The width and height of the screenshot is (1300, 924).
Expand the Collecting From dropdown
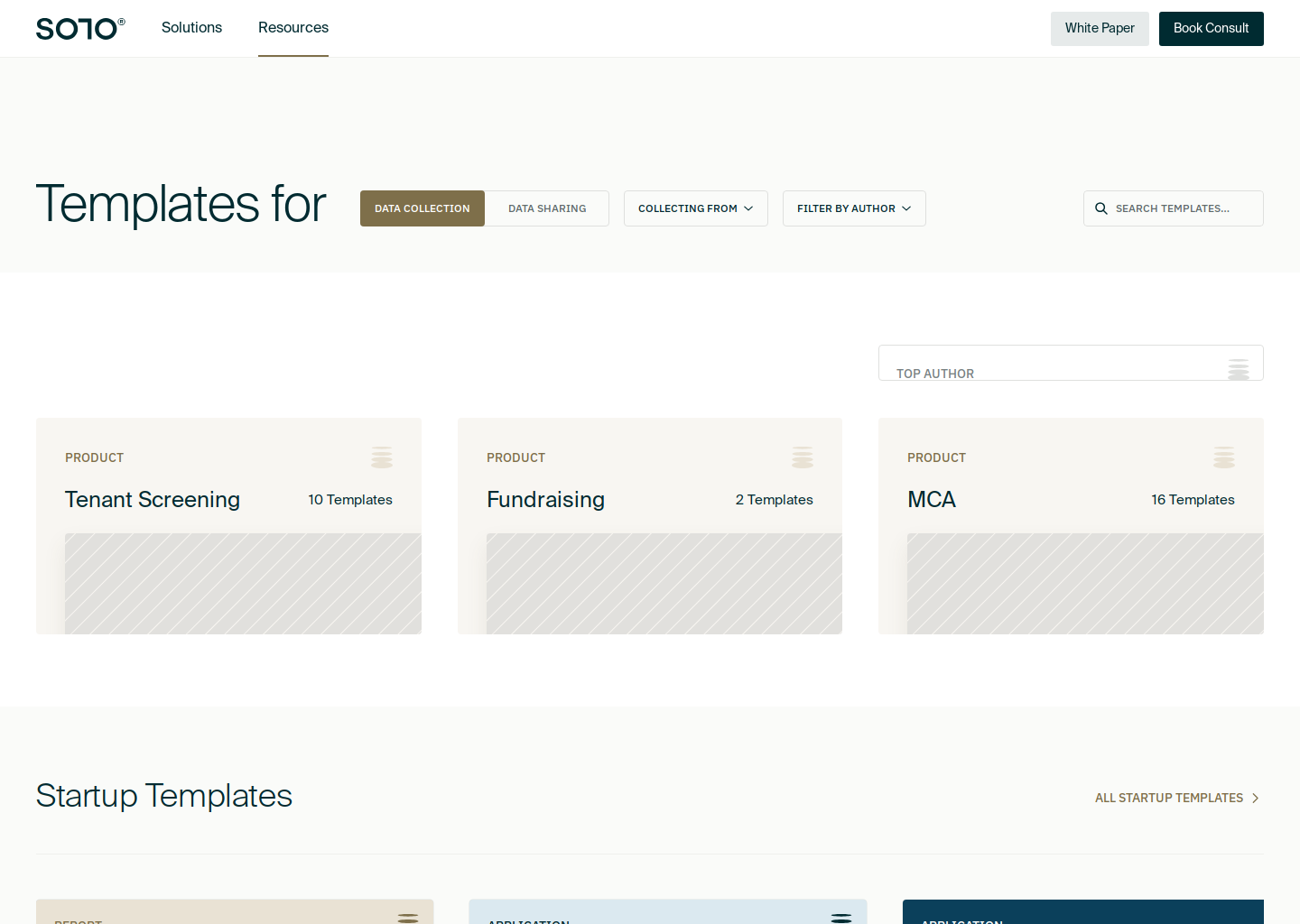[695, 208]
